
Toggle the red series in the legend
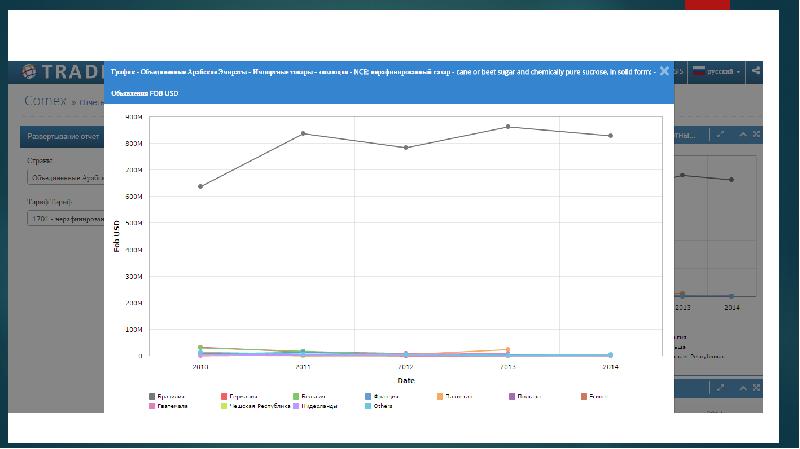239,396
